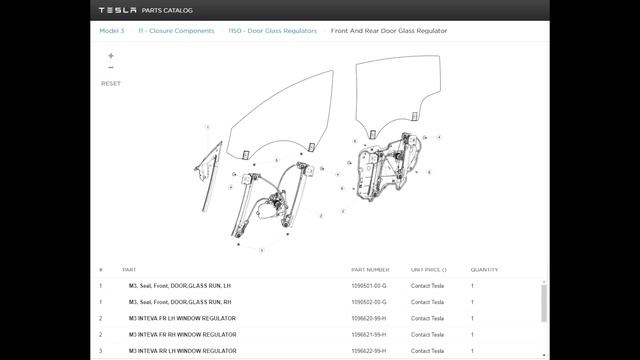Screen dimensions: 640x360
Task: Click Contact Tesla in the GLASS RUN, RH row
Action: pos(427,302)
